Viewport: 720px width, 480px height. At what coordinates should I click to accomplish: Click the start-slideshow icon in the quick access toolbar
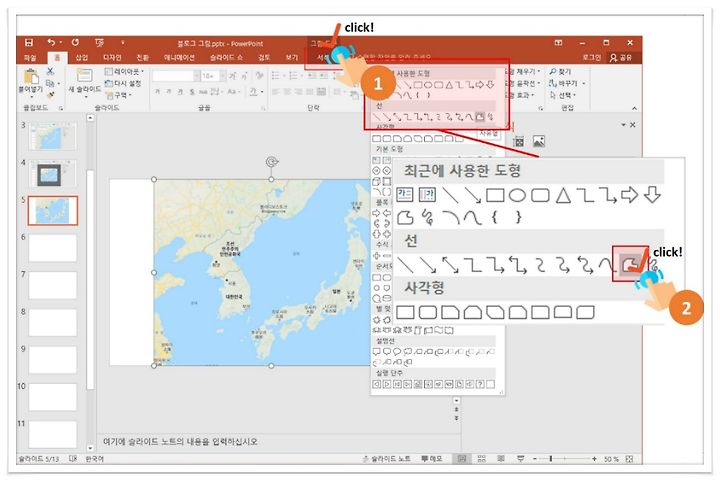click(x=99, y=43)
